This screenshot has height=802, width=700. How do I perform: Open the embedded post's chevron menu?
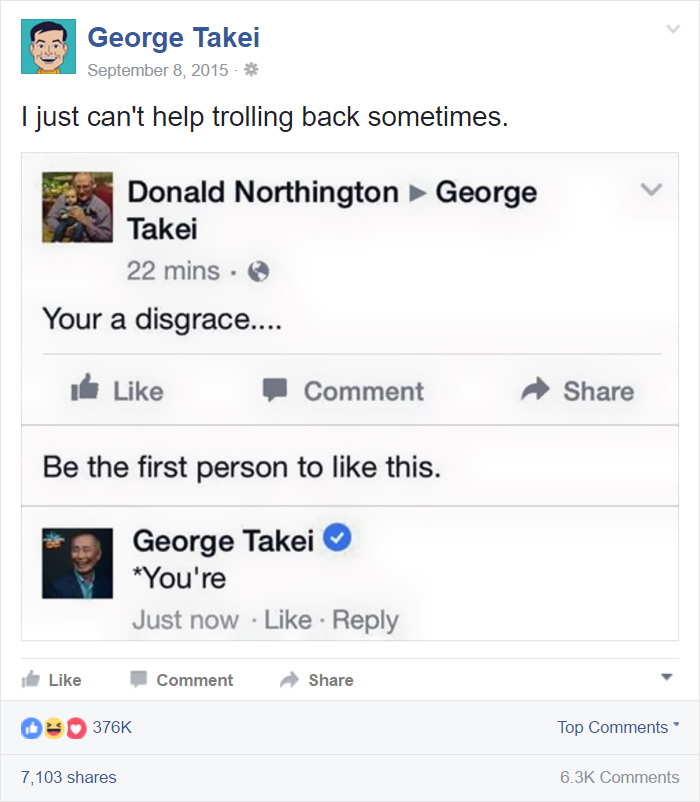coord(651,189)
